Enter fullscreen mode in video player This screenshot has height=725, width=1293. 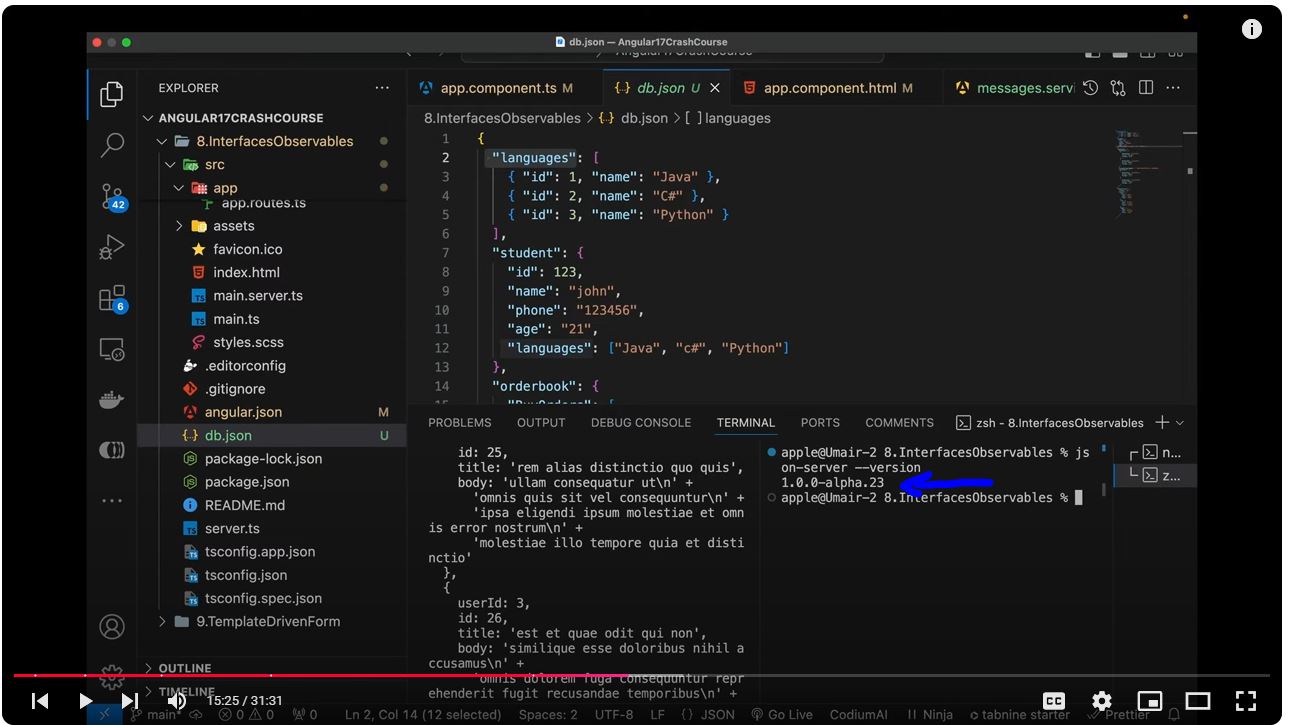[1246, 701]
